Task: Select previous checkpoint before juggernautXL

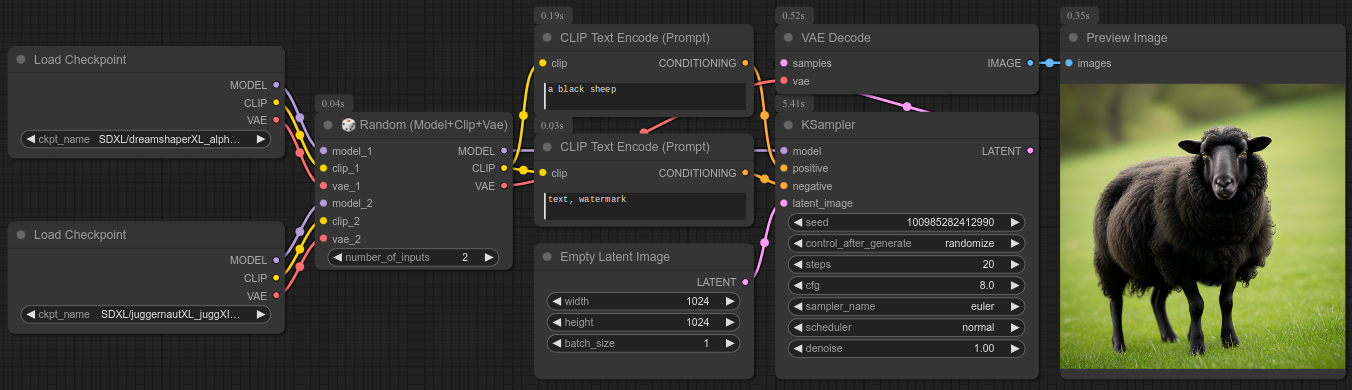Action: [30, 314]
